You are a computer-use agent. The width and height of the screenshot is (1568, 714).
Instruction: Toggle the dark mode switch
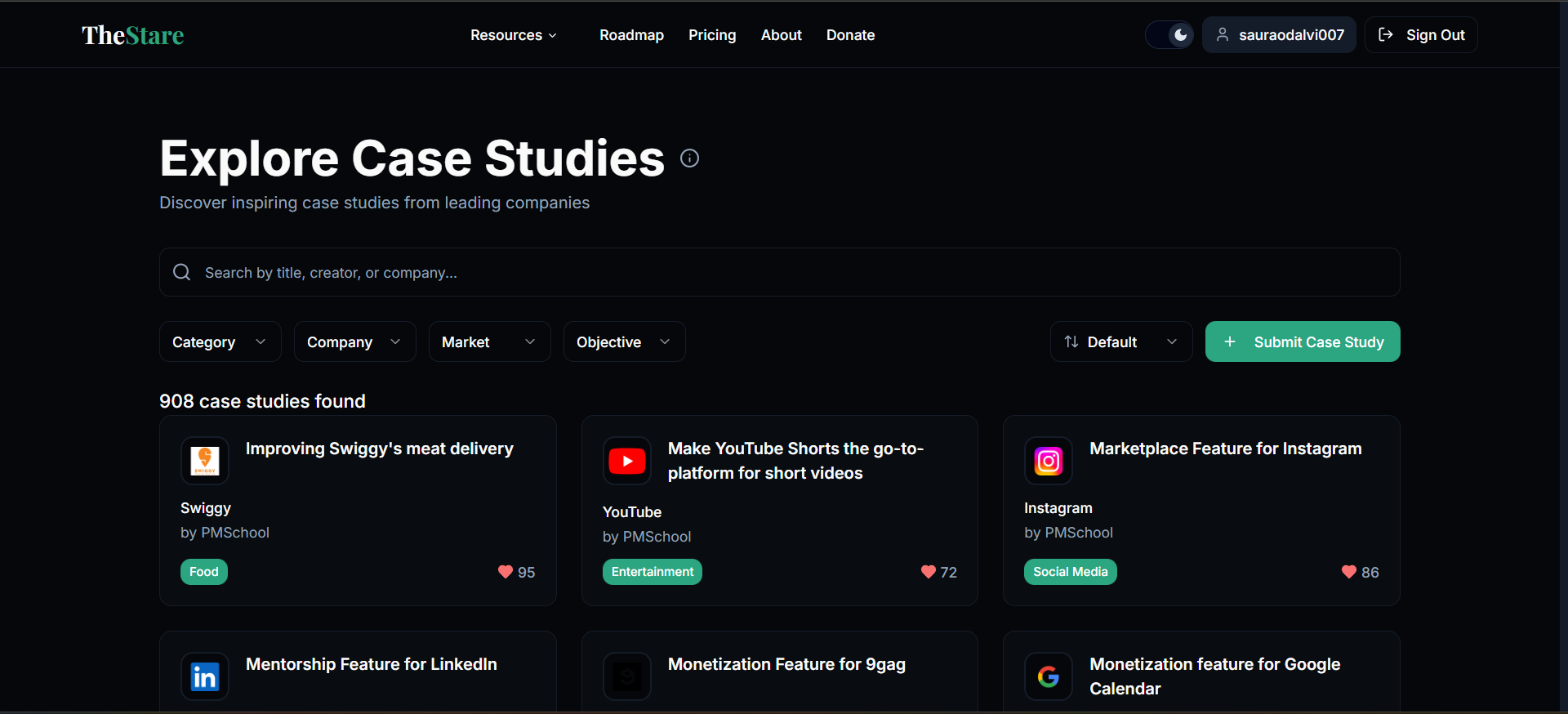[1169, 35]
